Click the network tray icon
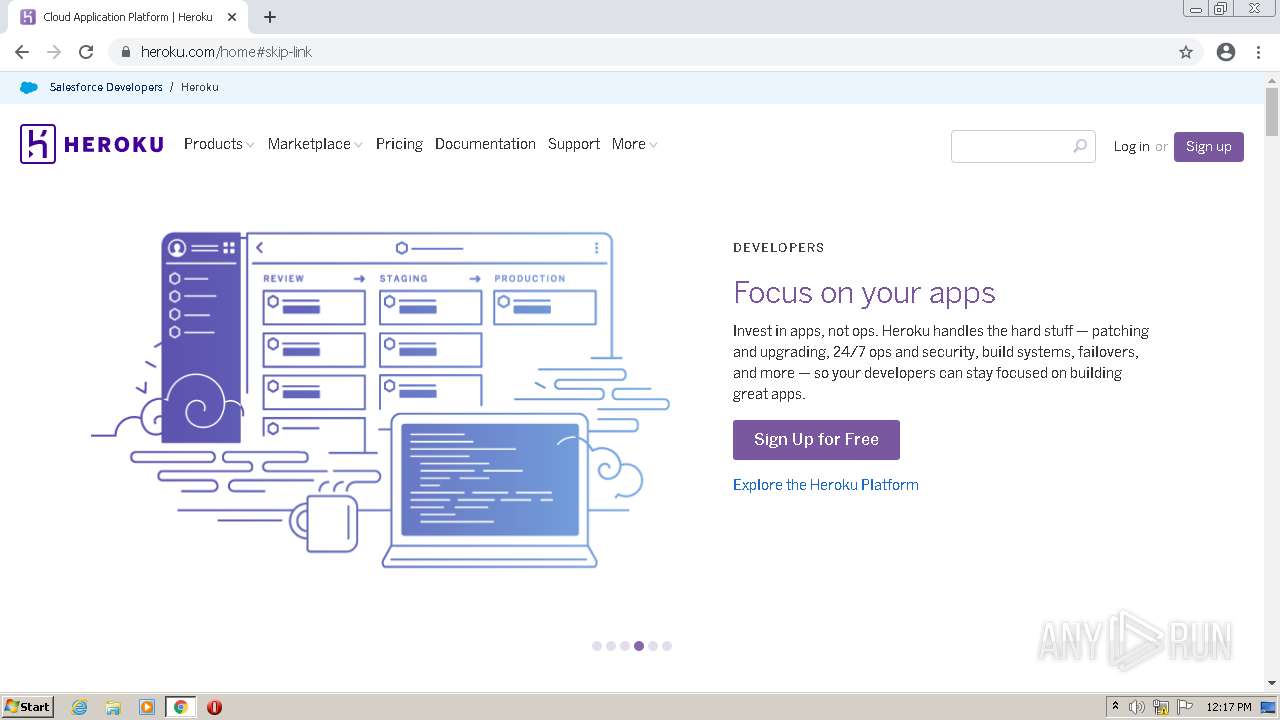This screenshot has height=720, width=1280. (x=1161, y=707)
